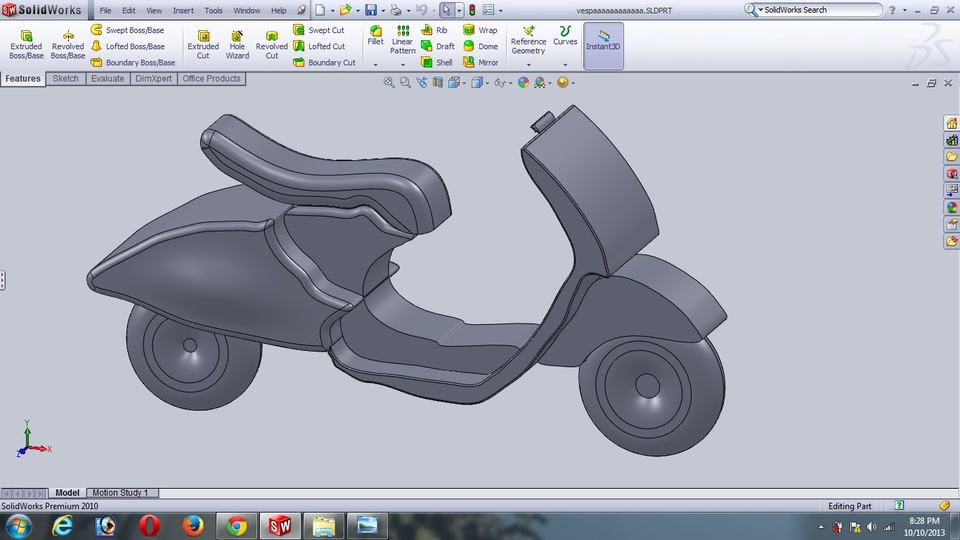Toggle Instant3D mode
This screenshot has height=540, width=960.
(603, 46)
